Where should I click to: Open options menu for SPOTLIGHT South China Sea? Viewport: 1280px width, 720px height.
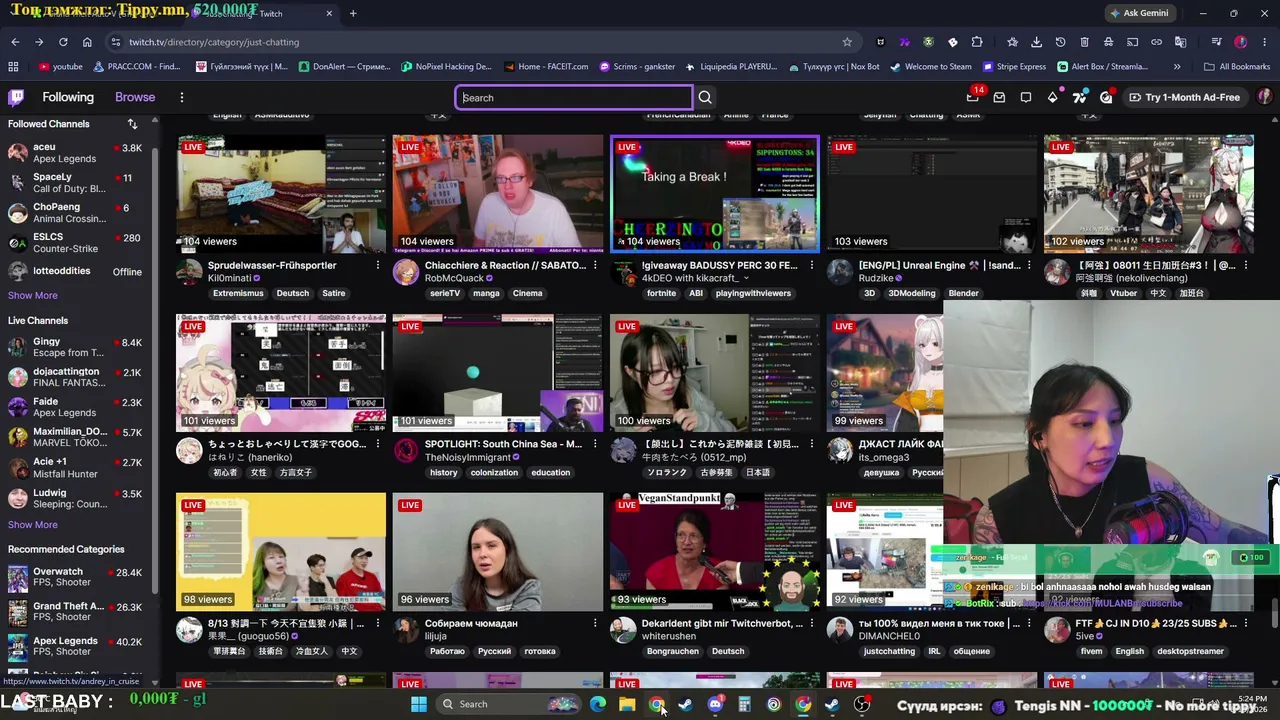[595, 444]
